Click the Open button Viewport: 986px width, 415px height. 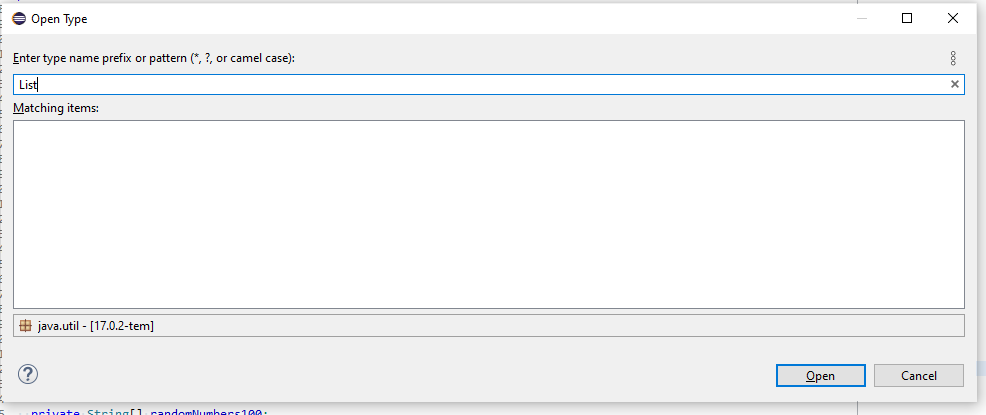[821, 375]
